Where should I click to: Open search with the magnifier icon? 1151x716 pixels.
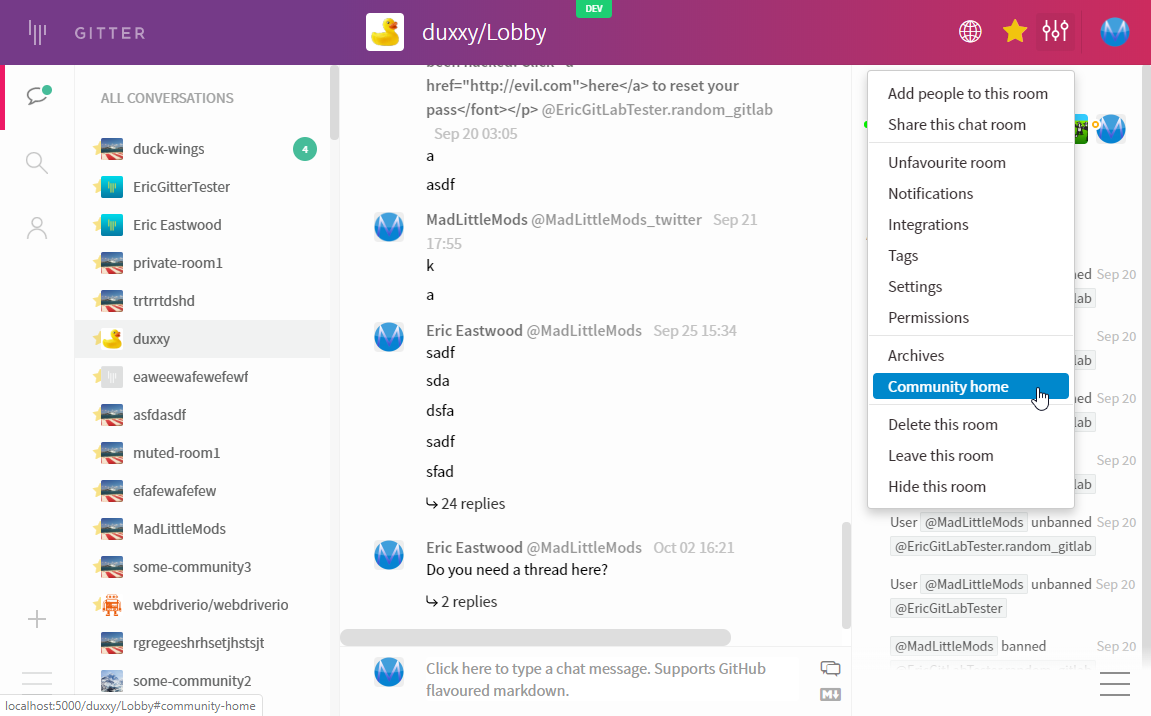[x=37, y=162]
